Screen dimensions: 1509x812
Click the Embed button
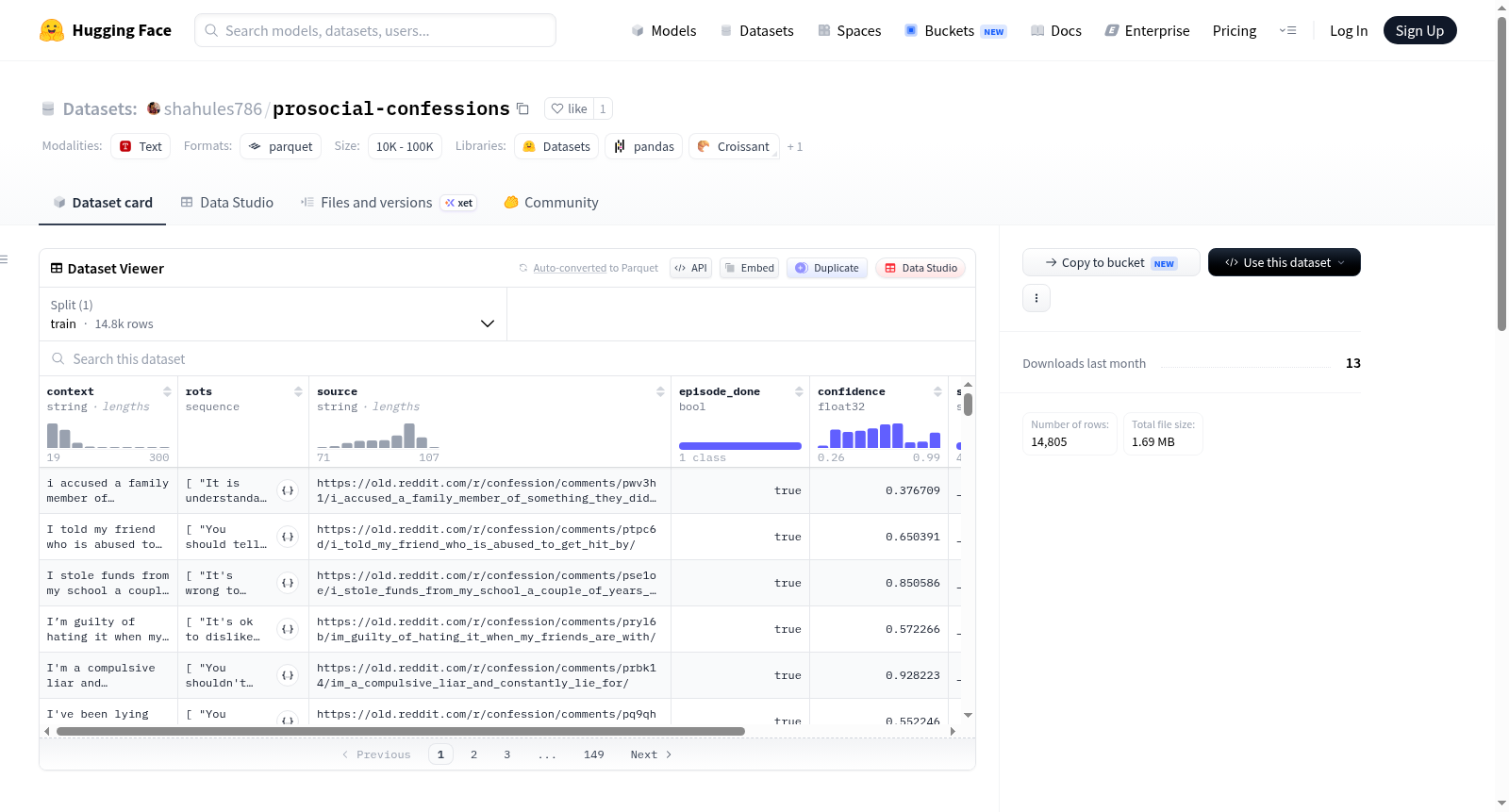point(750,268)
